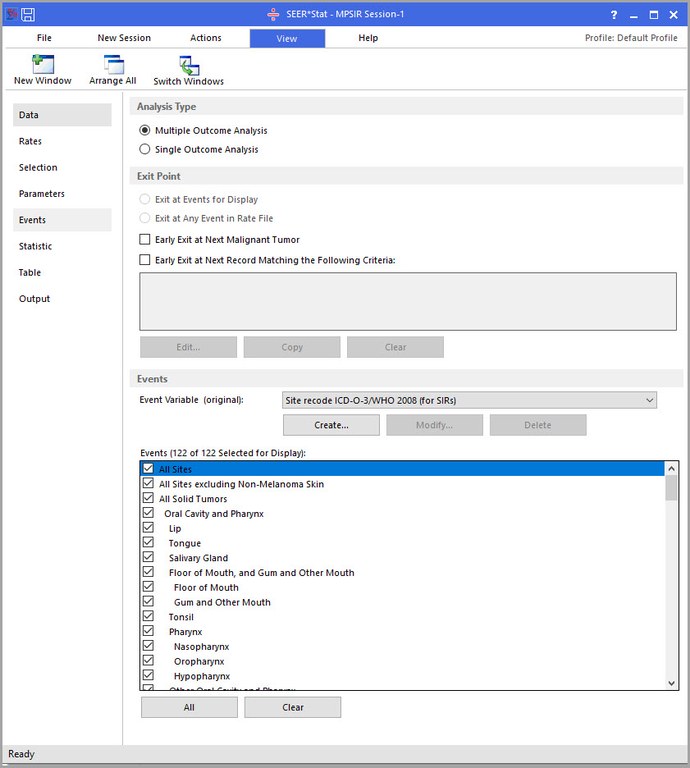Click the save disk icon in title bar
690x768 pixels.
click(28, 14)
